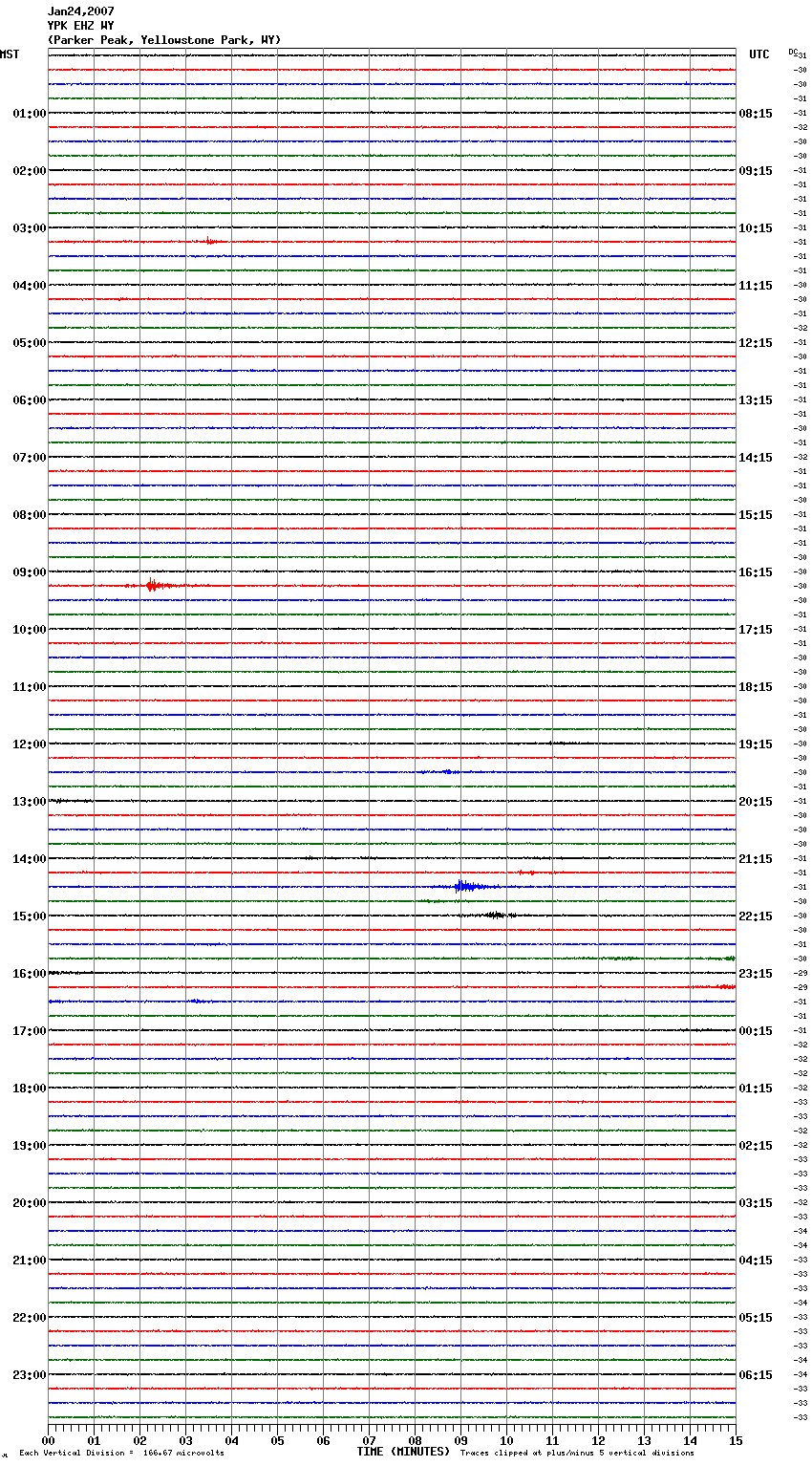Select the 14:00 MST time label

point(30,859)
